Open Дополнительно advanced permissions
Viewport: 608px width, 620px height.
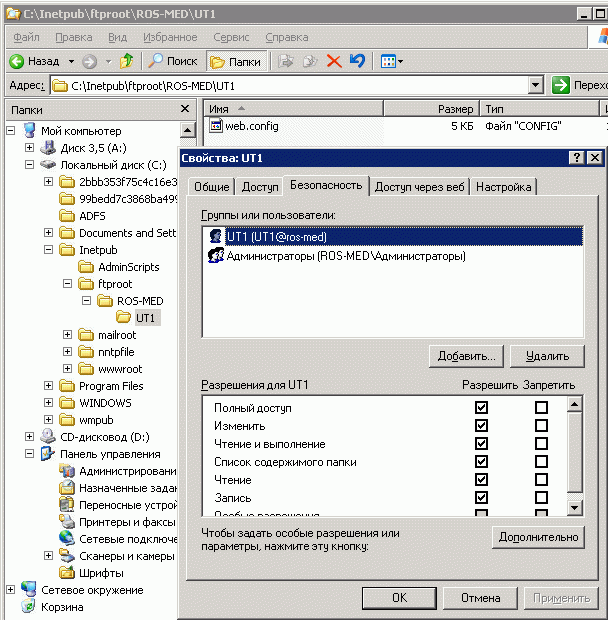pyautogui.click(x=538, y=537)
